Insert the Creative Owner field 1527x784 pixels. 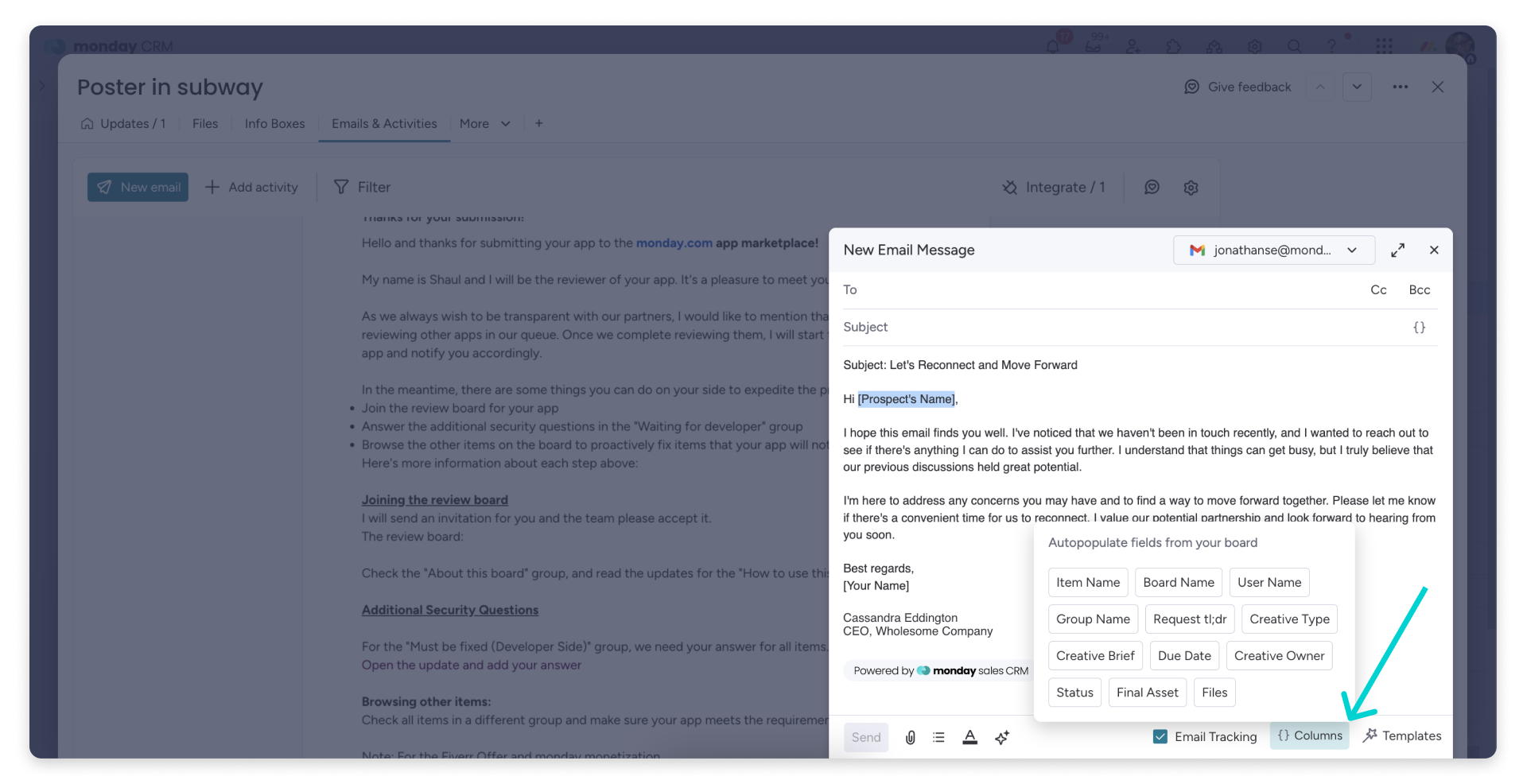(x=1279, y=655)
